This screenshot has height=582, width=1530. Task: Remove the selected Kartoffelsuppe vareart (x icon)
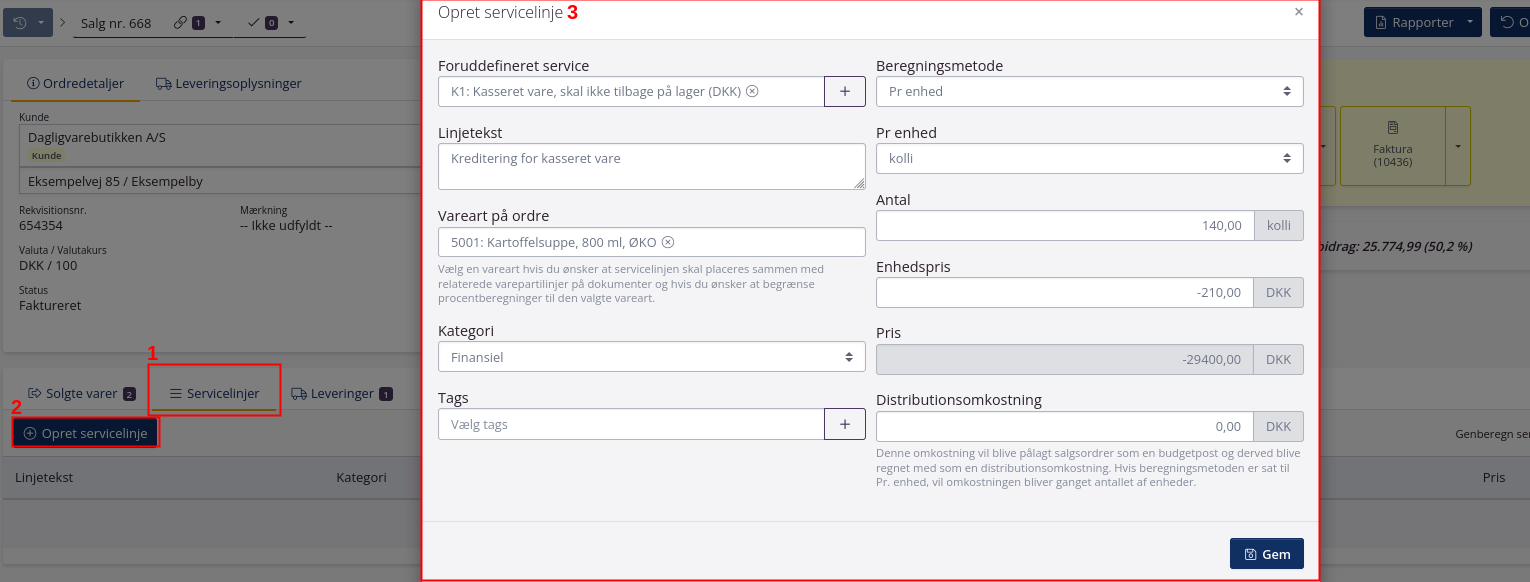pyautogui.click(x=668, y=242)
